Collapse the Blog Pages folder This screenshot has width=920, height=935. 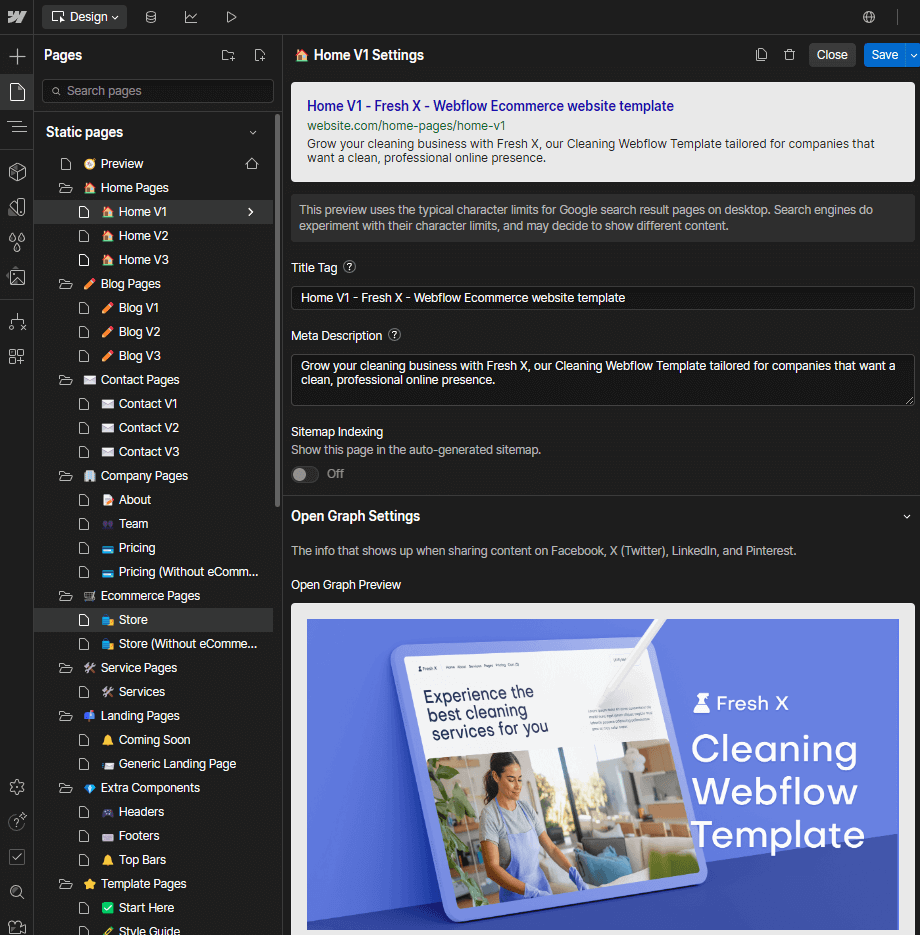pos(66,284)
